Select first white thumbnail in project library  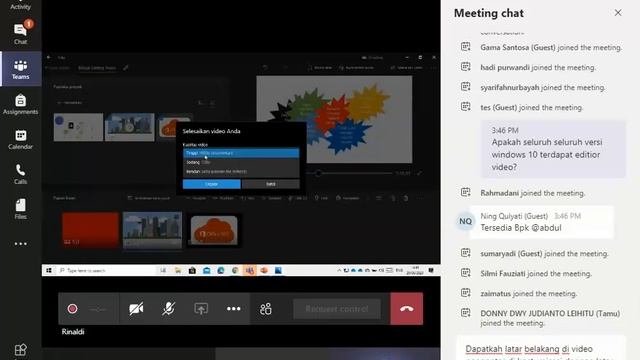(78, 127)
